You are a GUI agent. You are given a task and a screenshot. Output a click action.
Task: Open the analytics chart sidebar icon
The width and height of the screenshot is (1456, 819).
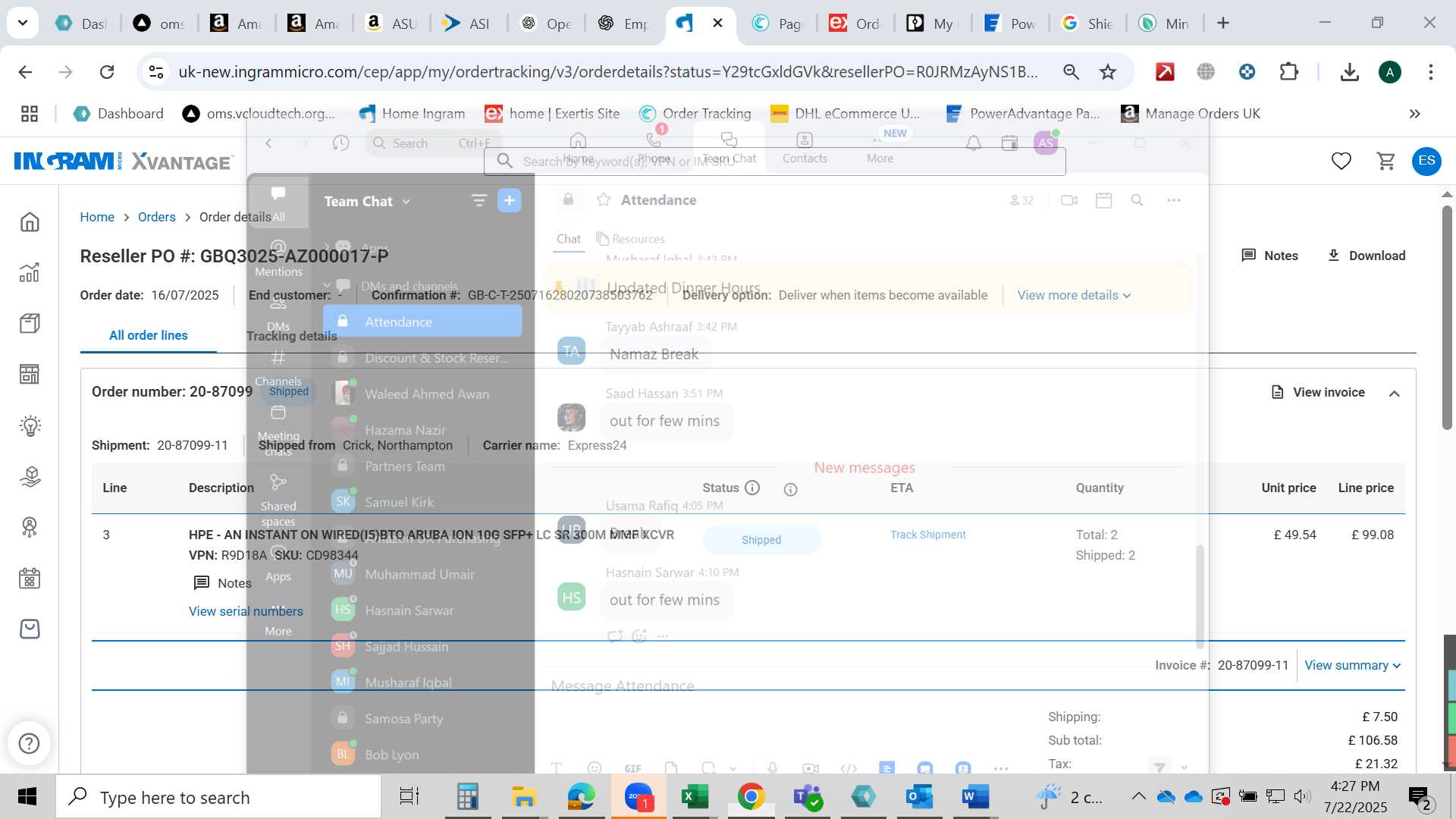click(30, 273)
